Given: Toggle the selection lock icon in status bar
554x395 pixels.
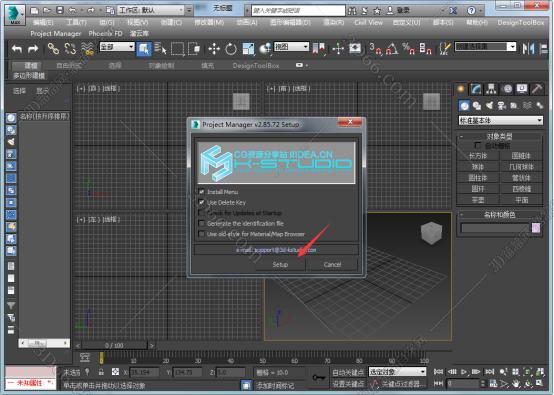Looking at the screenshot, I should tap(101, 372).
